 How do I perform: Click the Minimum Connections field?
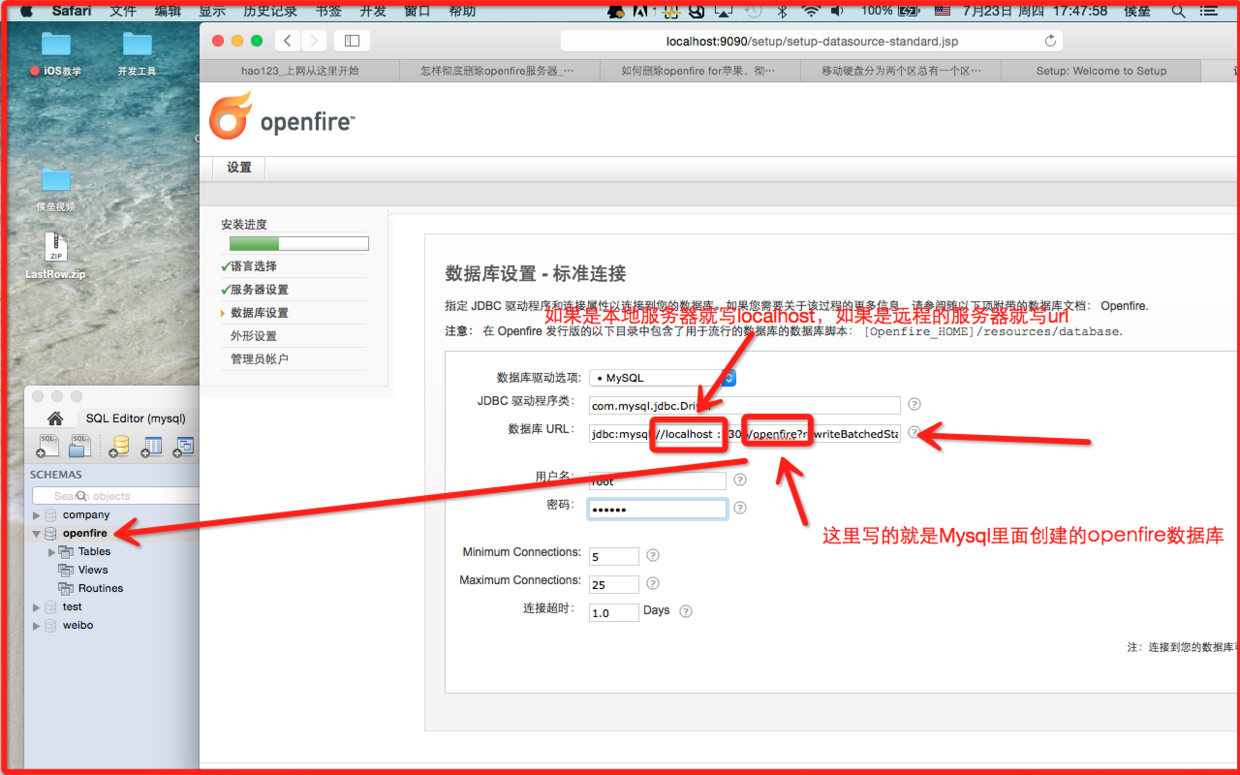614,556
